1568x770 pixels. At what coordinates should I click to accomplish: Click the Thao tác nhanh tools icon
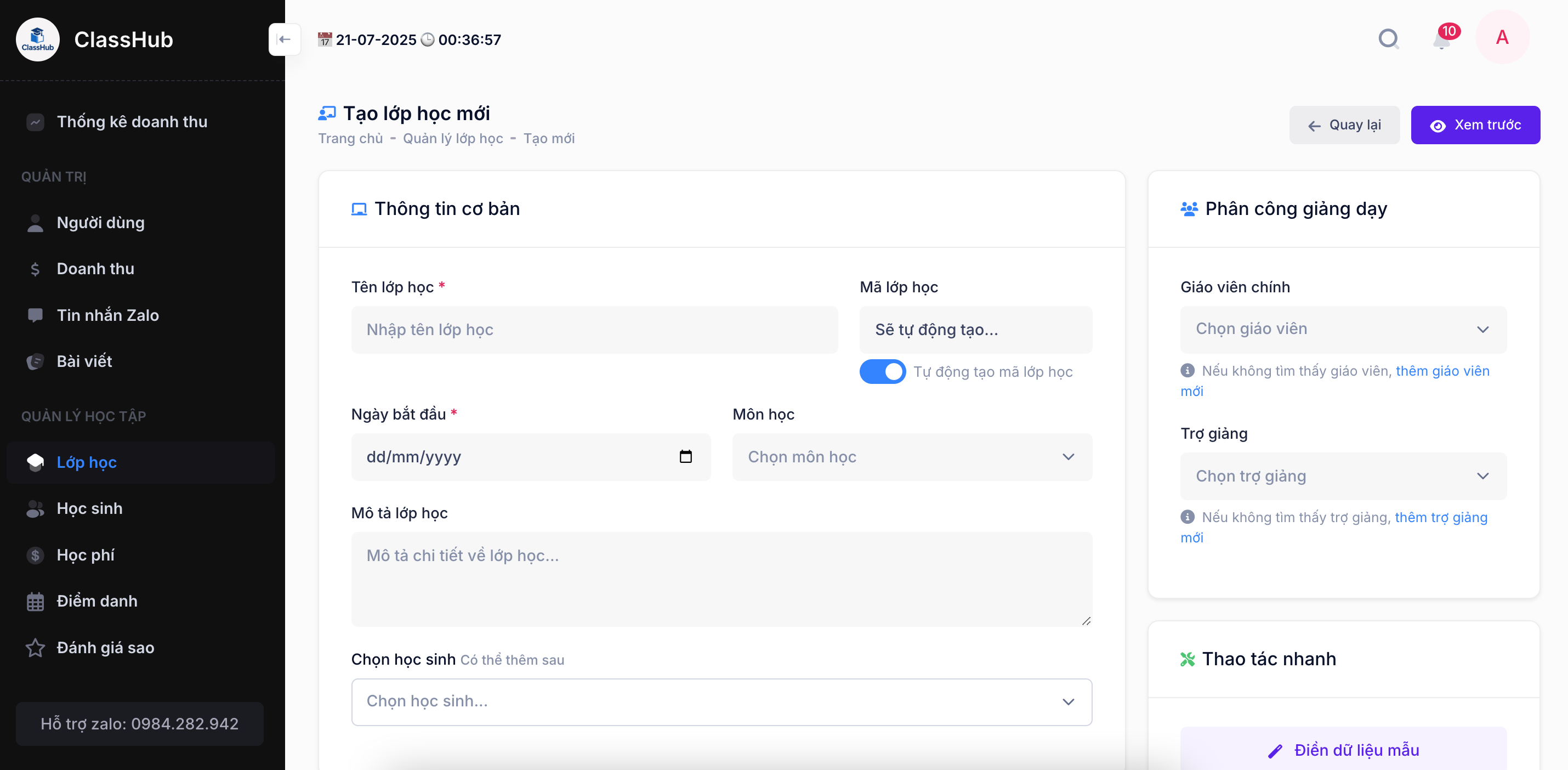[1188, 659]
